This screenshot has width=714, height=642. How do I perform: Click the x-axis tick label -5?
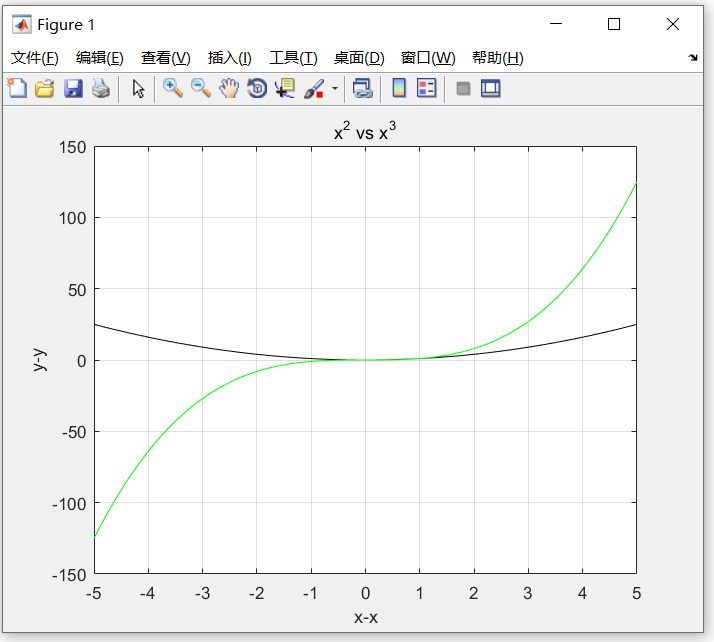(94, 593)
